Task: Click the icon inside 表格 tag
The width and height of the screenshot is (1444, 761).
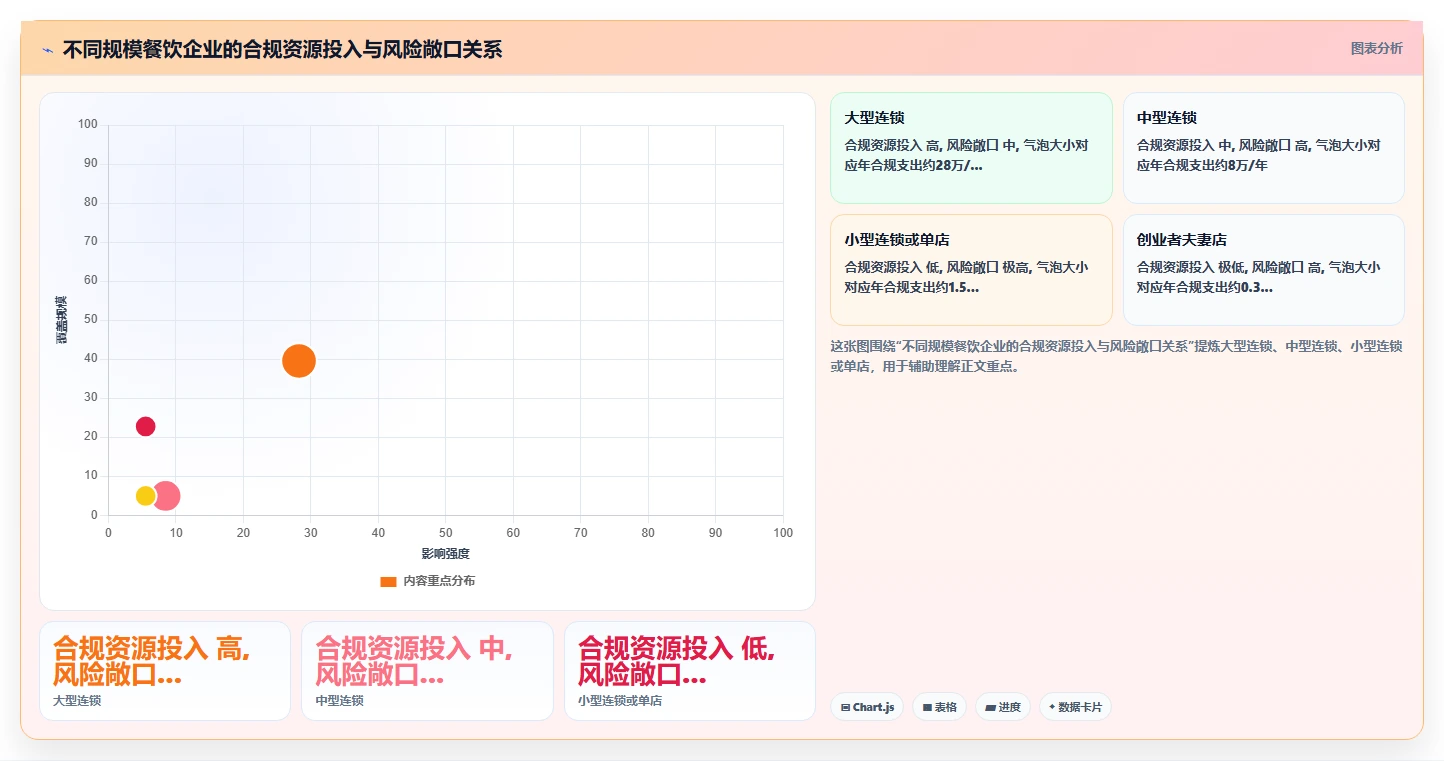Action: pos(927,707)
